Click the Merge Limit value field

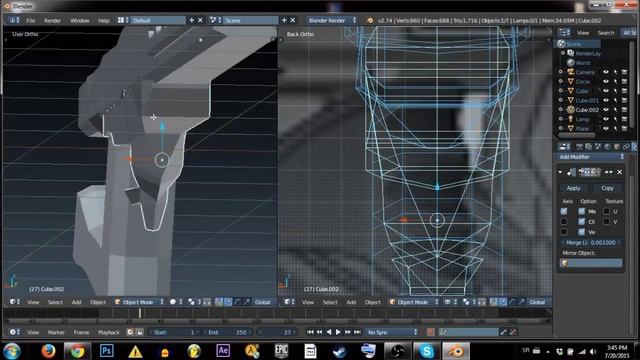point(591,242)
